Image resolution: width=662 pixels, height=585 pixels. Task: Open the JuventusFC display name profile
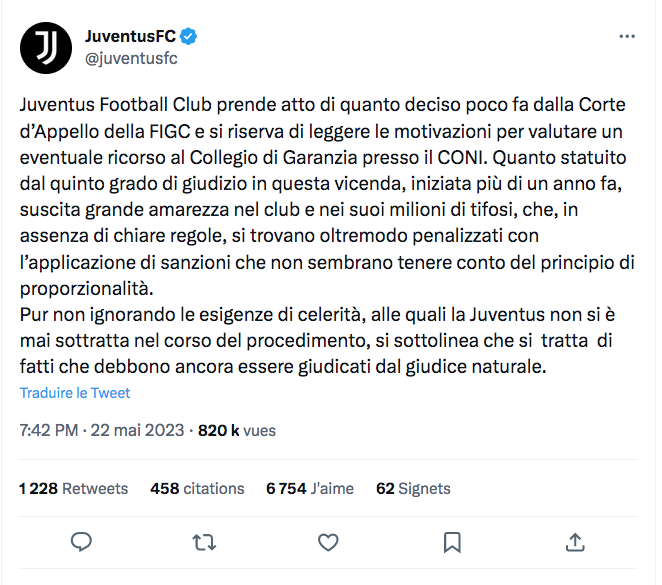pyautogui.click(x=130, y=37)
